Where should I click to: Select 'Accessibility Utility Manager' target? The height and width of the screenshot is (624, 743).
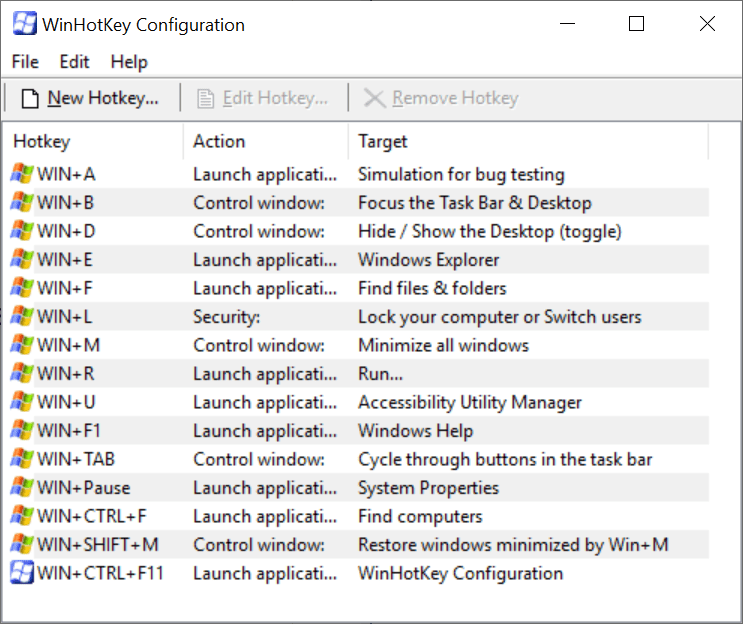pos(470,402)
